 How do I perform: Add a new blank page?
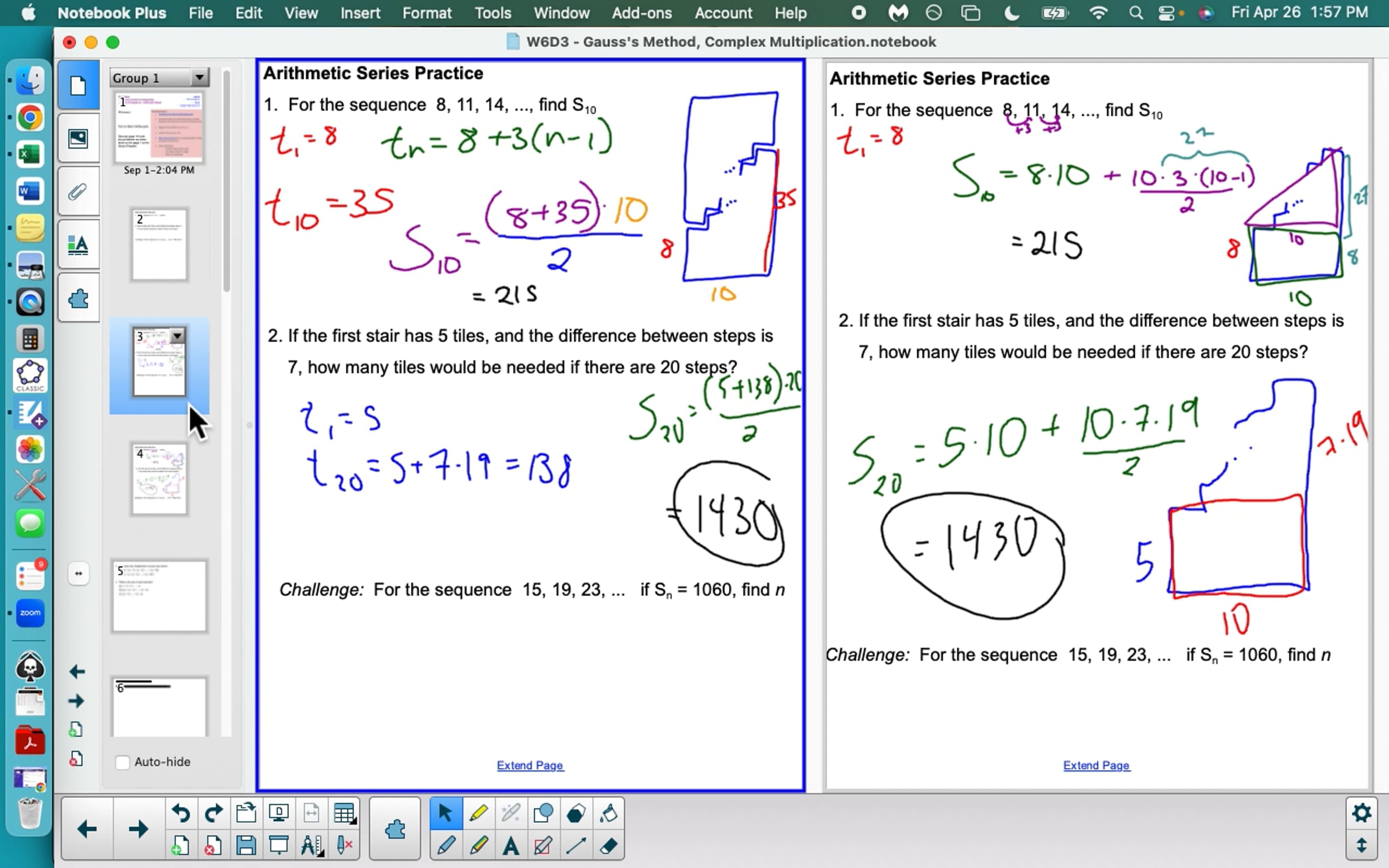180,846
